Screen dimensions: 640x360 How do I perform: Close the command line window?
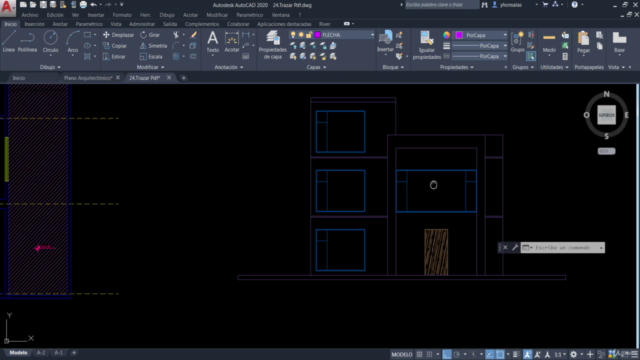click(505, 247)
